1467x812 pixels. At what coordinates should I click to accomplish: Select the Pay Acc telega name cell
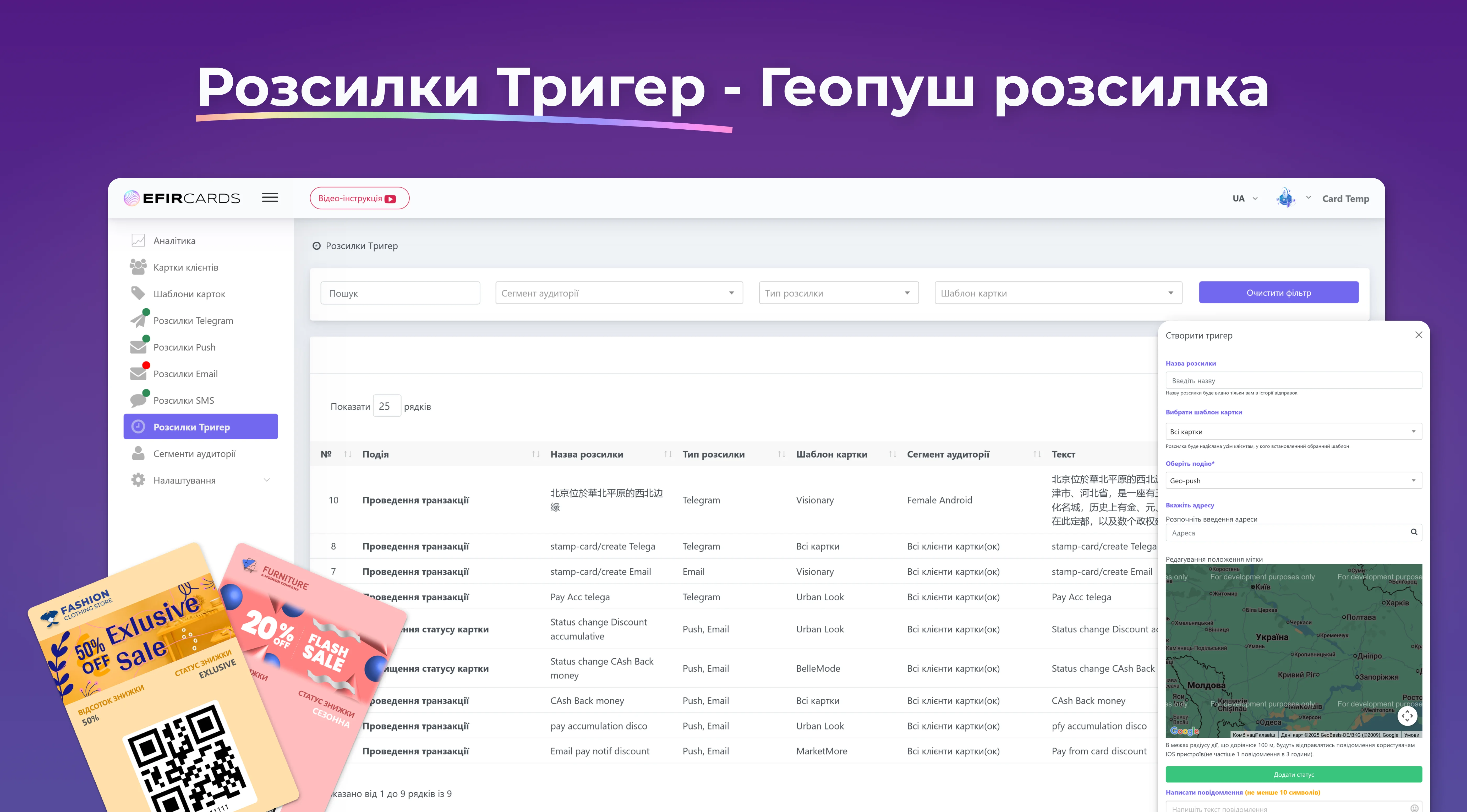pos(580,597)
